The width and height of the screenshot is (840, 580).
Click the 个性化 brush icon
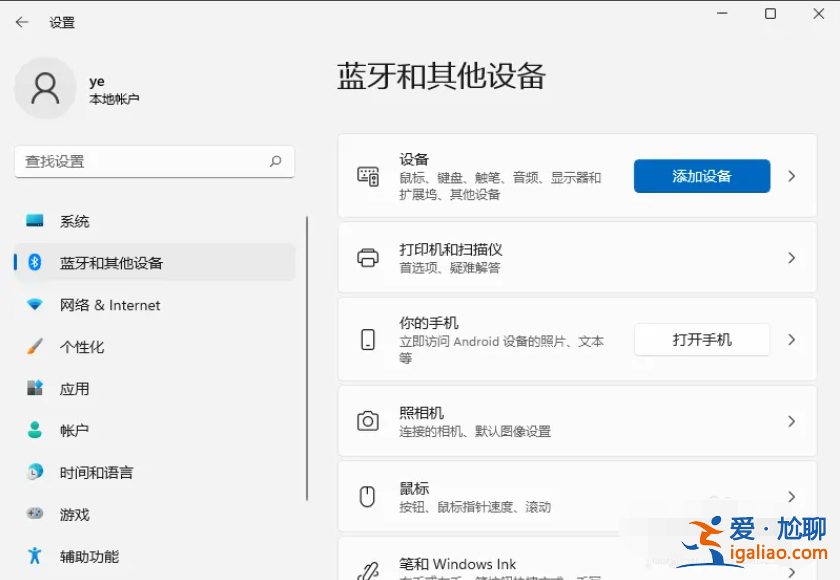[33, 347]
